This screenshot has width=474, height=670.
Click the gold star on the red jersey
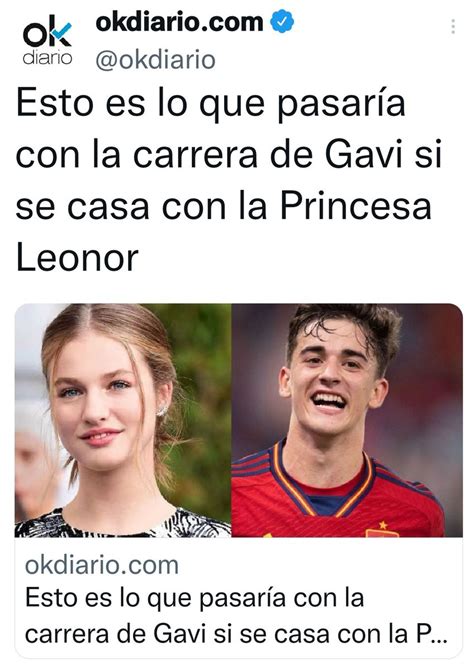pos(383,524)
